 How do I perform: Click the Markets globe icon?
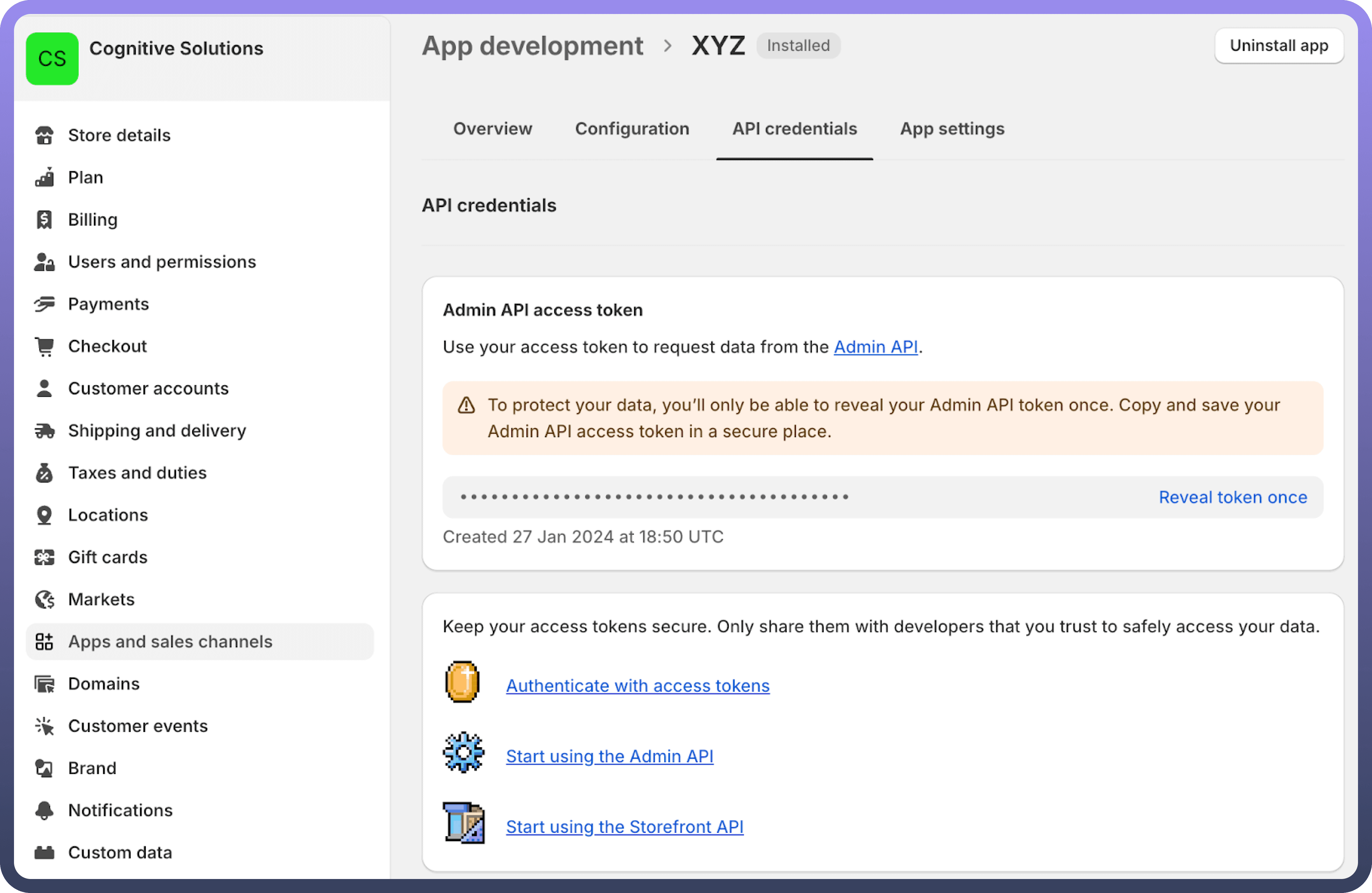coord(44,599)
